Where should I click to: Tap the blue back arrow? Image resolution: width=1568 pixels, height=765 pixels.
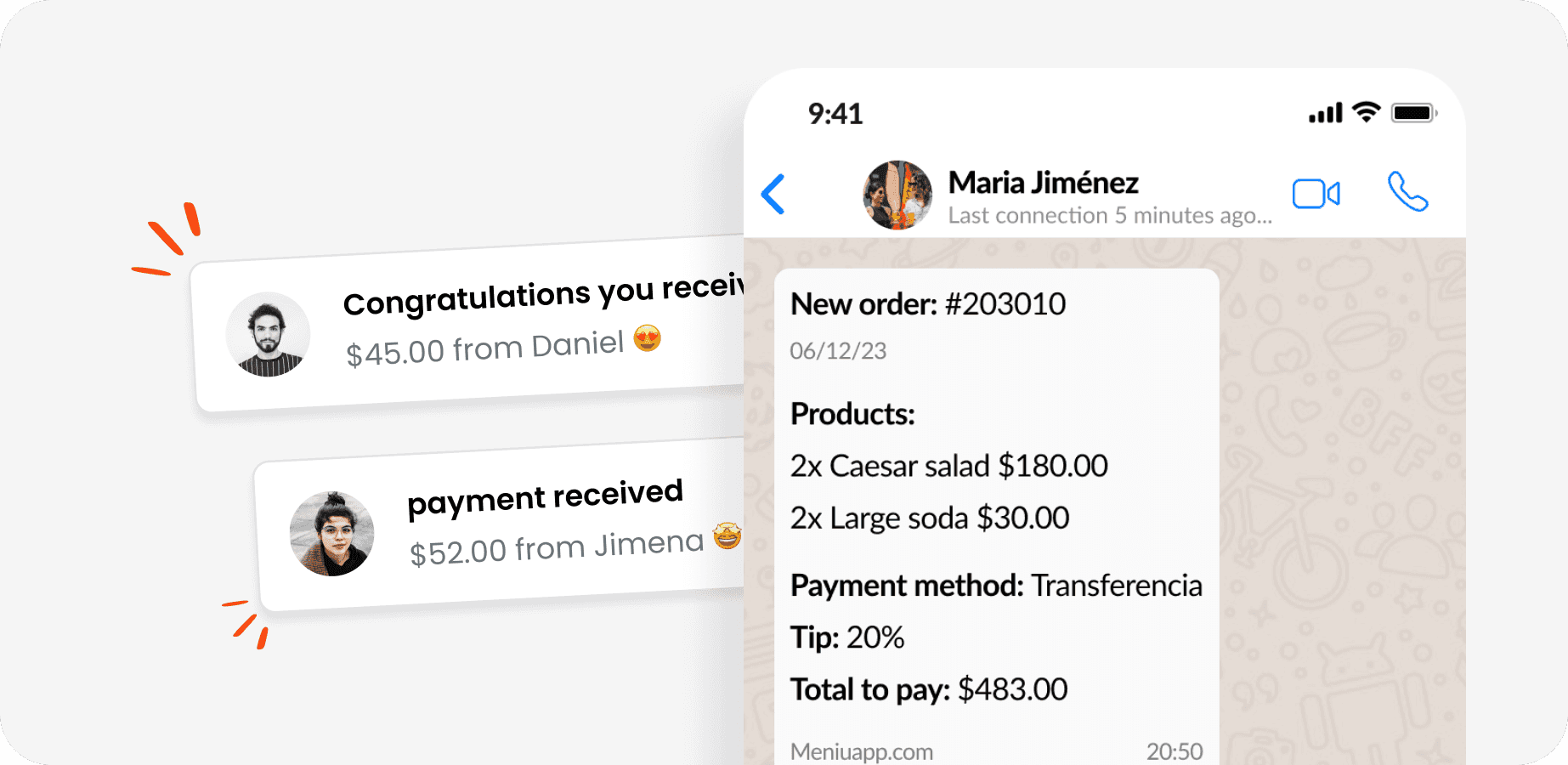pos(773,194)
